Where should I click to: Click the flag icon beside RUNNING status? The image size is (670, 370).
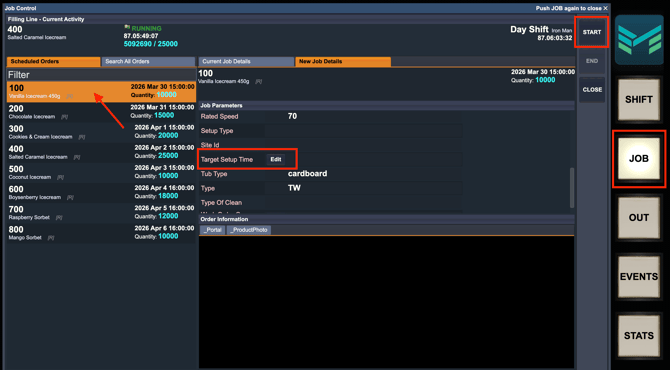pos(127,28)
